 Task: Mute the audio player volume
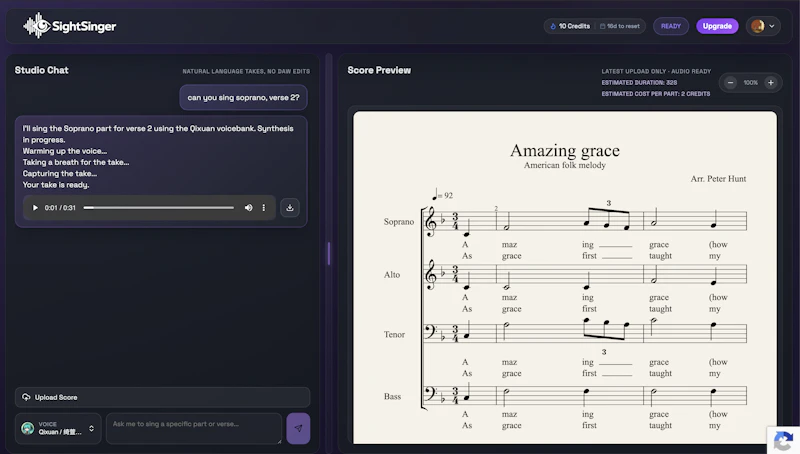[x=248, y=208]
